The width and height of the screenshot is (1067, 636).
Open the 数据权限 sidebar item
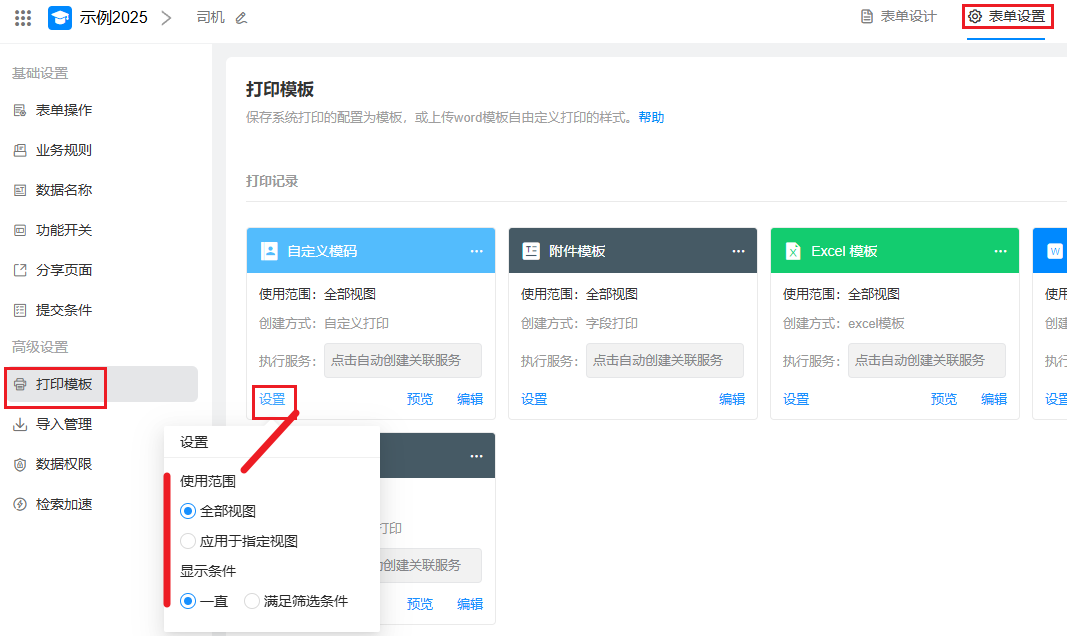(x=63, y=464)
